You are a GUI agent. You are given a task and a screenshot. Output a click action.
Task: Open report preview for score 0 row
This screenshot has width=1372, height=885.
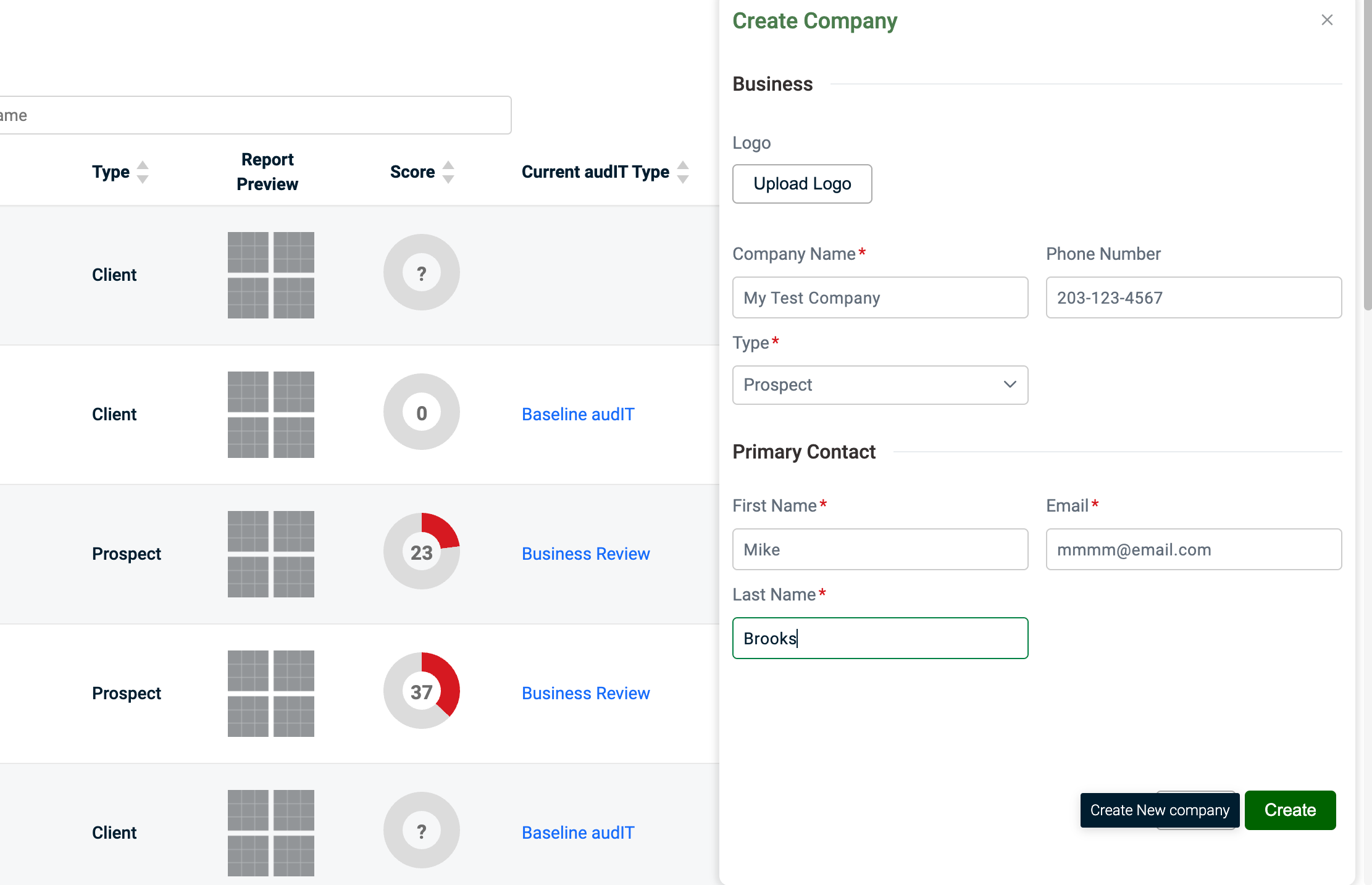(x=271, y=415)
